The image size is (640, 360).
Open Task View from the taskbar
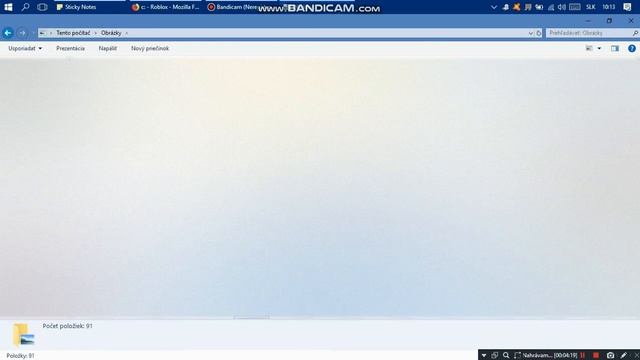click(42, 7)
